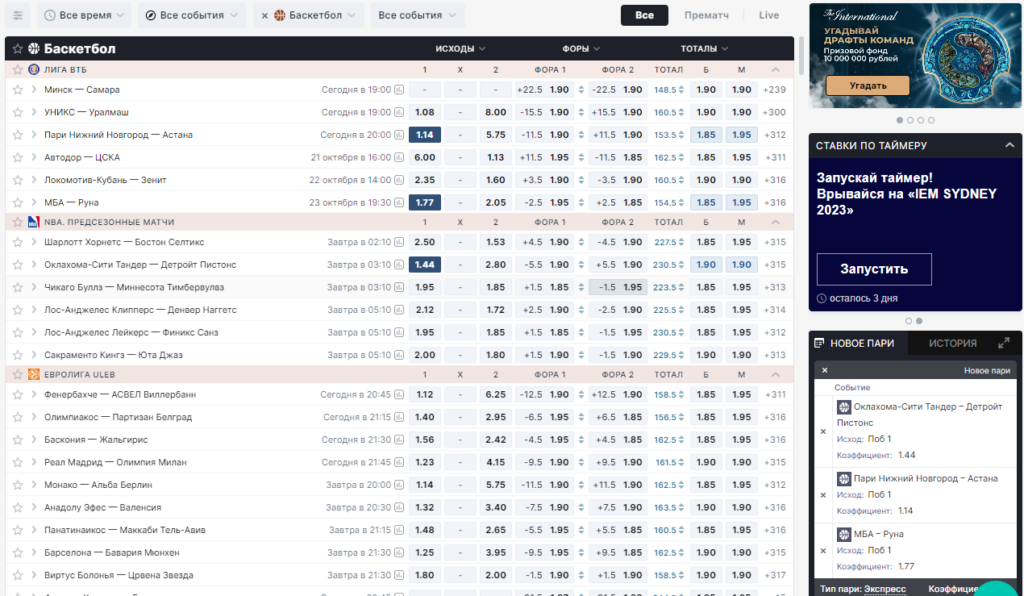Click the Запустить timer button
The width and height of the screenshot is (1024, 596).
[874, 269]
